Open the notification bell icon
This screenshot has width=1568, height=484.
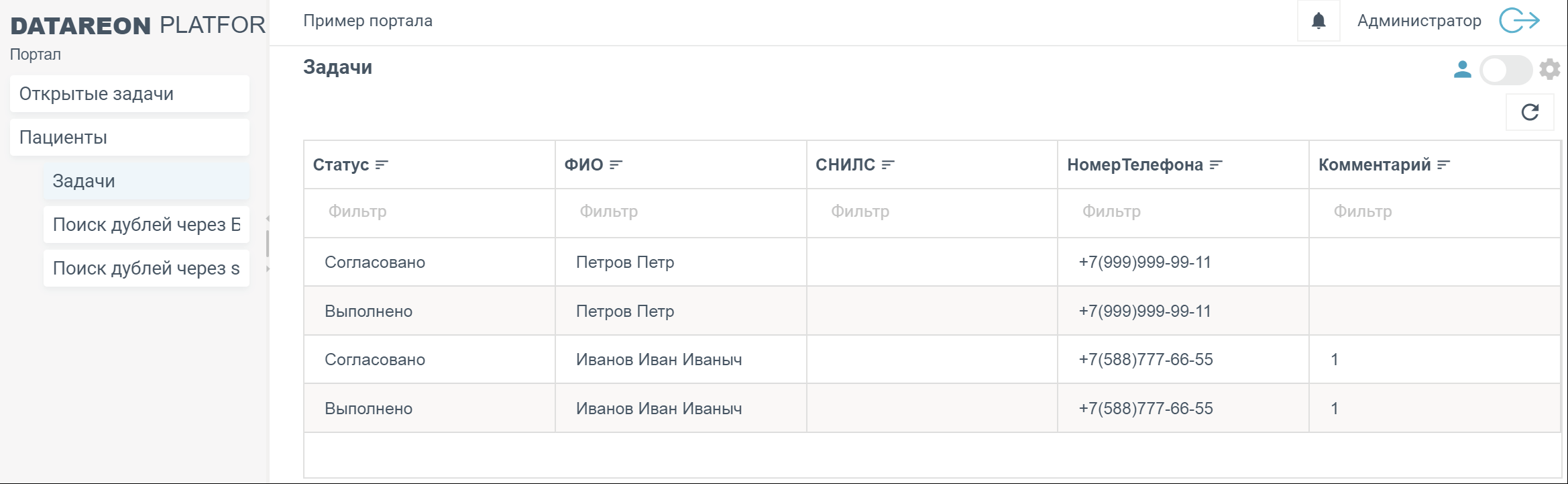click(x=1317, y=19)
